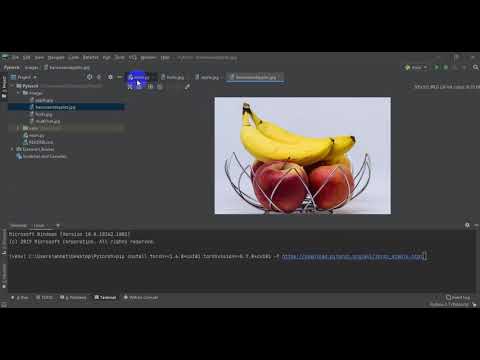Open Scratches and Consoles node

[x=42, y=156]
